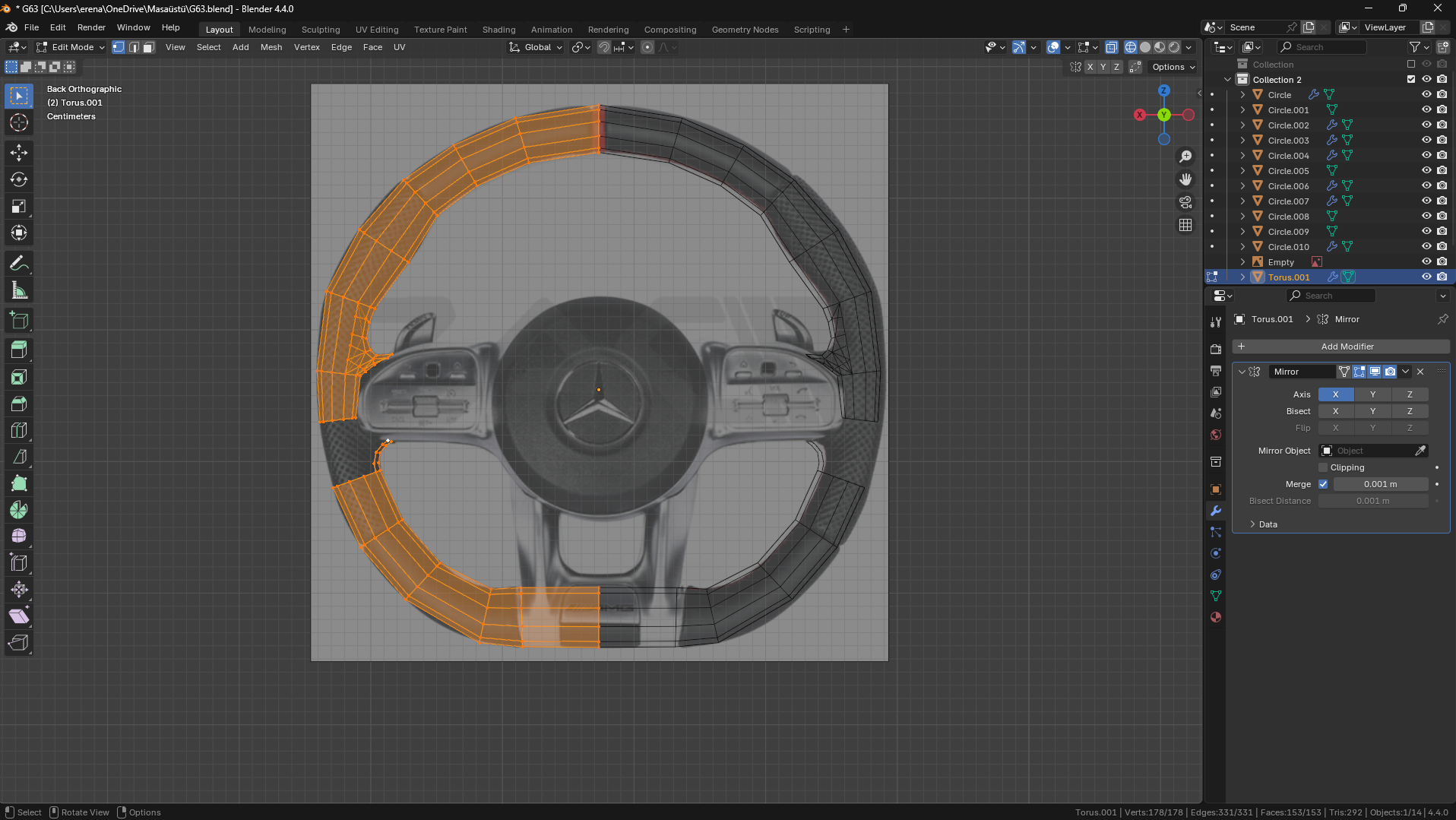Switch to face select mode
Viewport: 1456px width, 820px height.
coord(149,47)
